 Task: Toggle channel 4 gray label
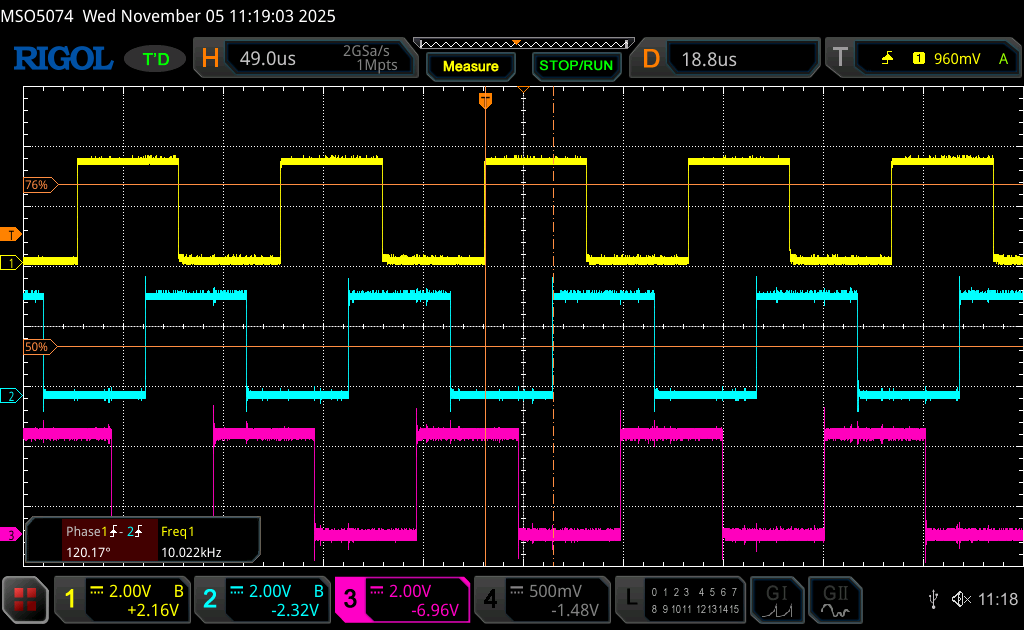coord(490,599)
